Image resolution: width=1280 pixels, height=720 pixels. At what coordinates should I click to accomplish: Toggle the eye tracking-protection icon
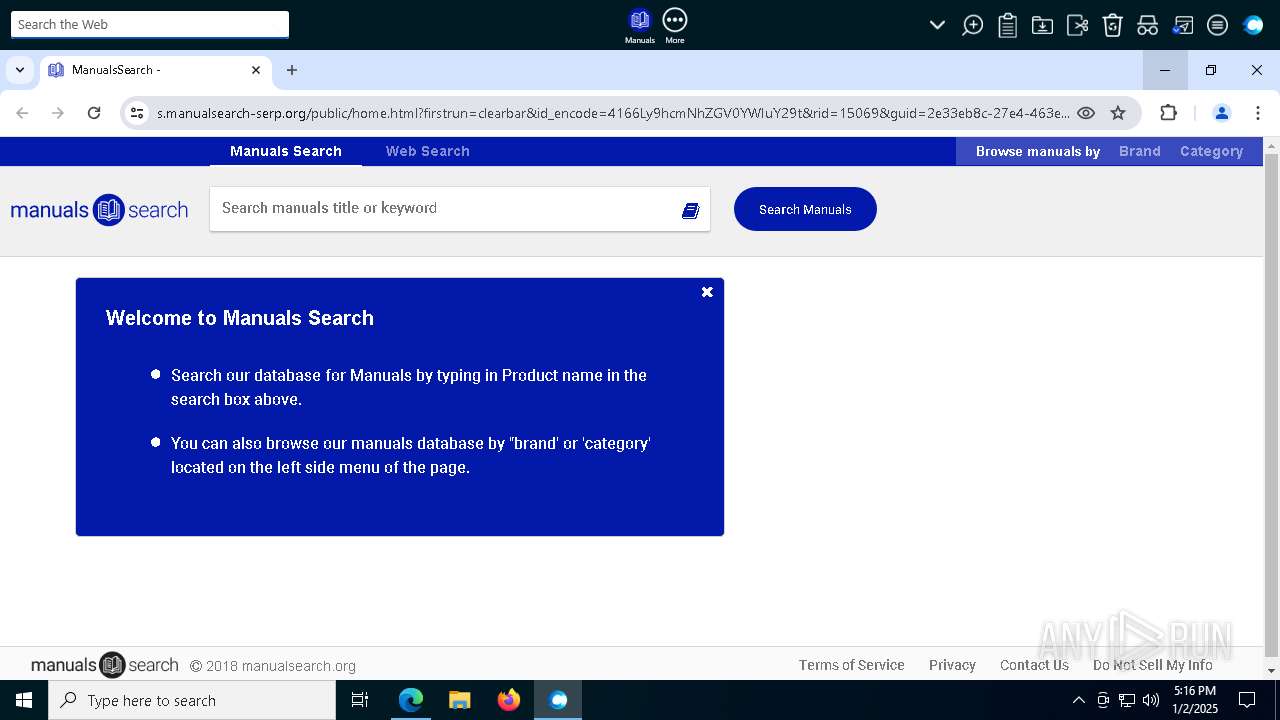1086,113
